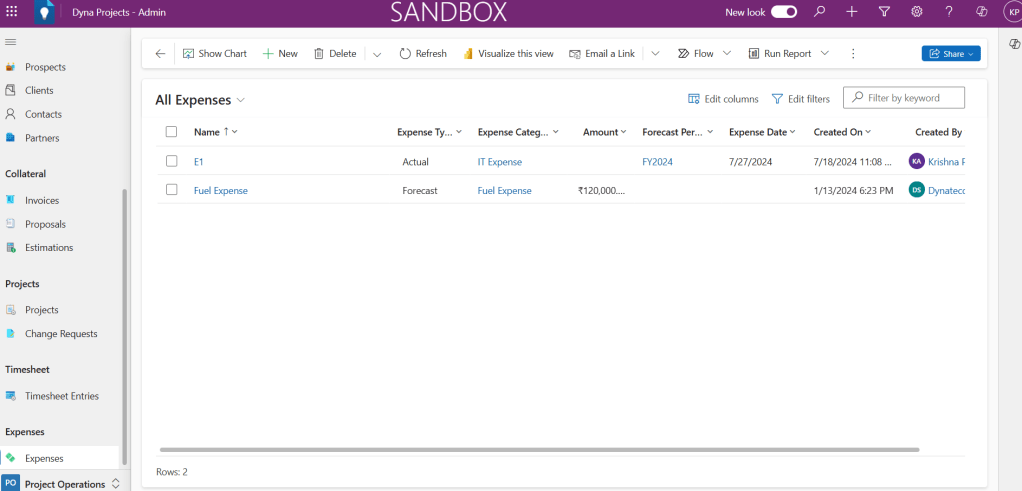Click the back arrow in command bar
Screen dimensions: 1022x491
click(x=160, y=54)
